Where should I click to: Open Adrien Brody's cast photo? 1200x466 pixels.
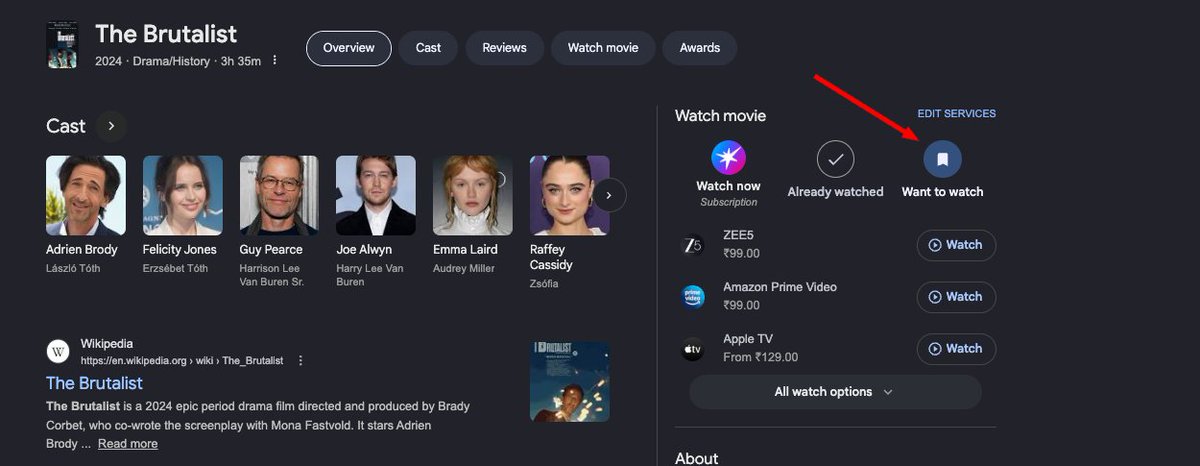(86, 195)
